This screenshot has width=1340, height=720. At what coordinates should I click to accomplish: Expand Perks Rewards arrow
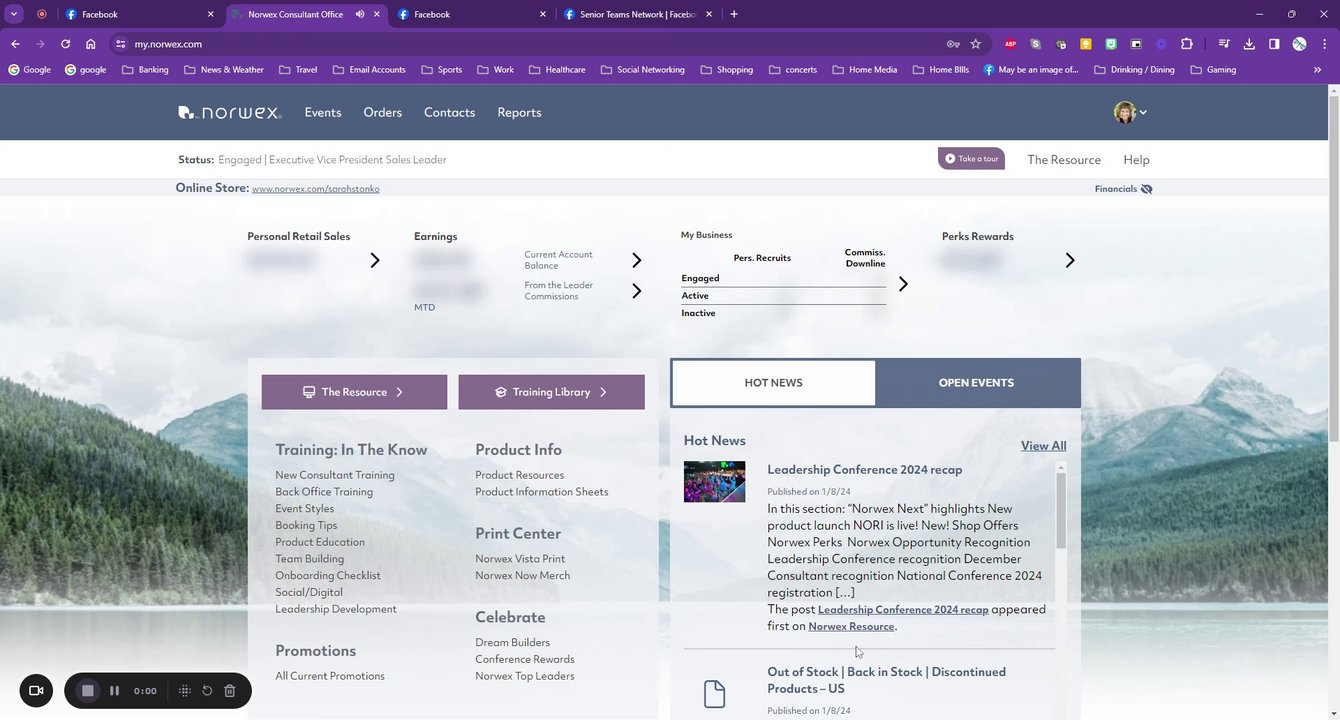[1070, 260]
